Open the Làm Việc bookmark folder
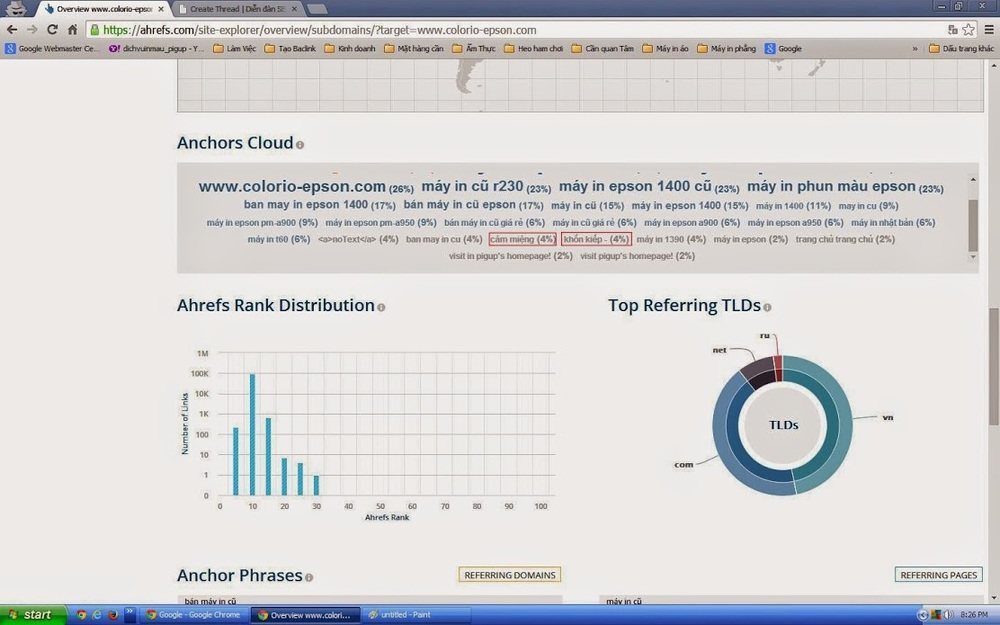 click(x=234, y=48)
